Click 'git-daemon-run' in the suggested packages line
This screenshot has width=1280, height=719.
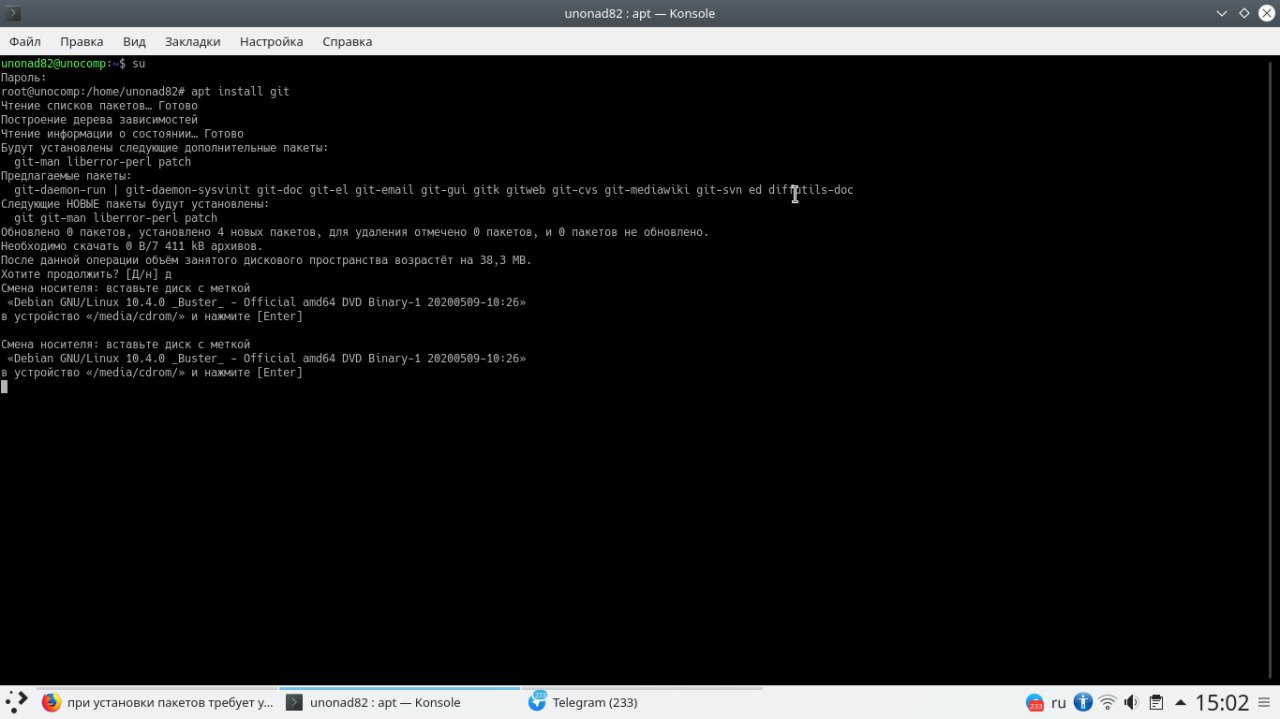pos(60,190)
